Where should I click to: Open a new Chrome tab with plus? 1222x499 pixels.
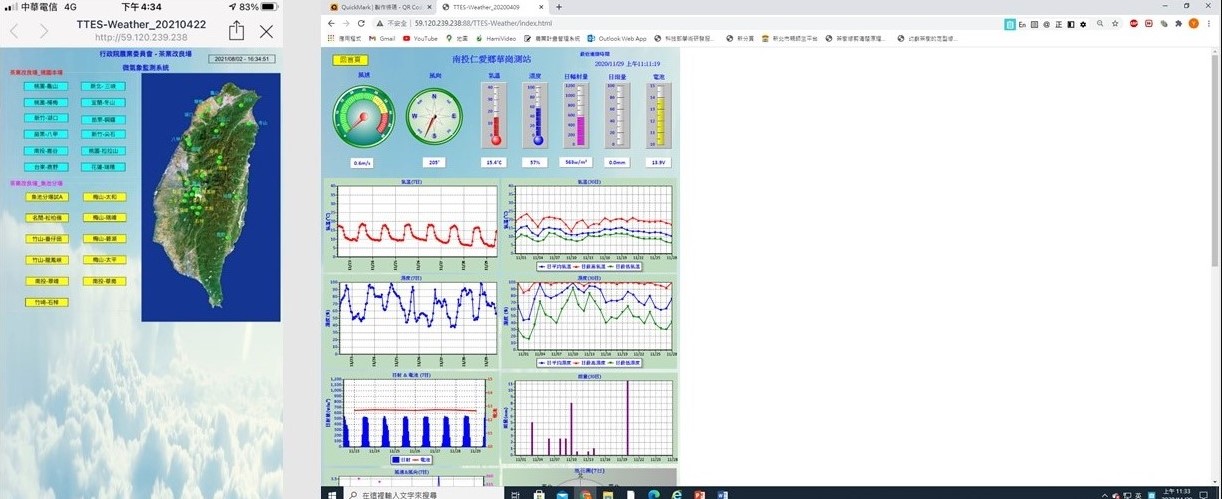[558, 6]
